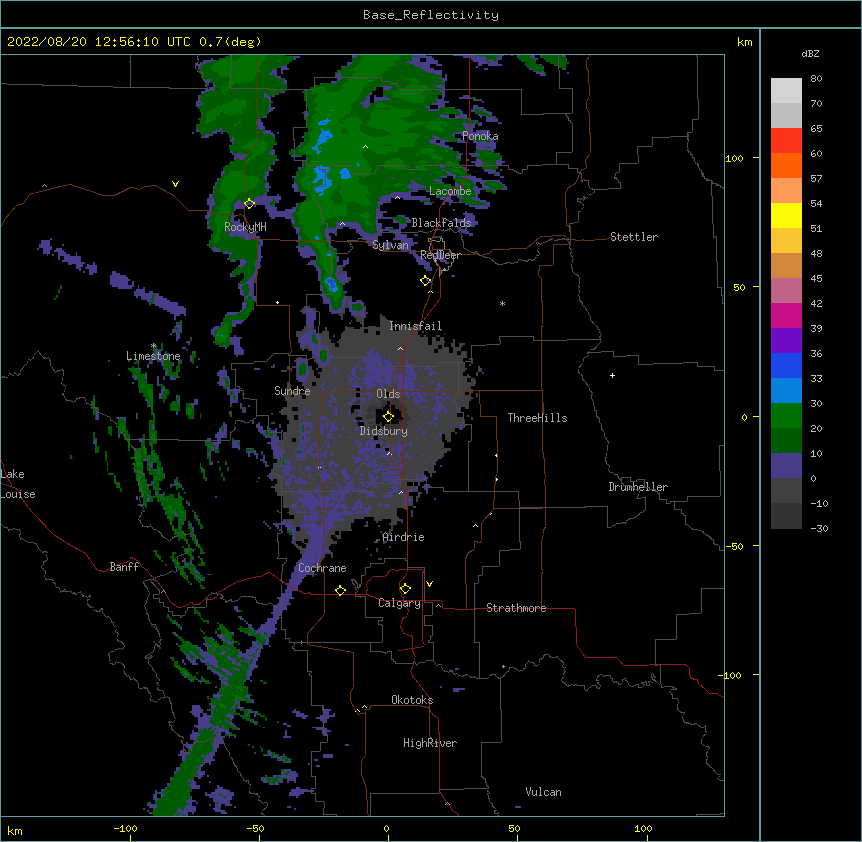Click the yellow km label at top right

tap(744, 42)
